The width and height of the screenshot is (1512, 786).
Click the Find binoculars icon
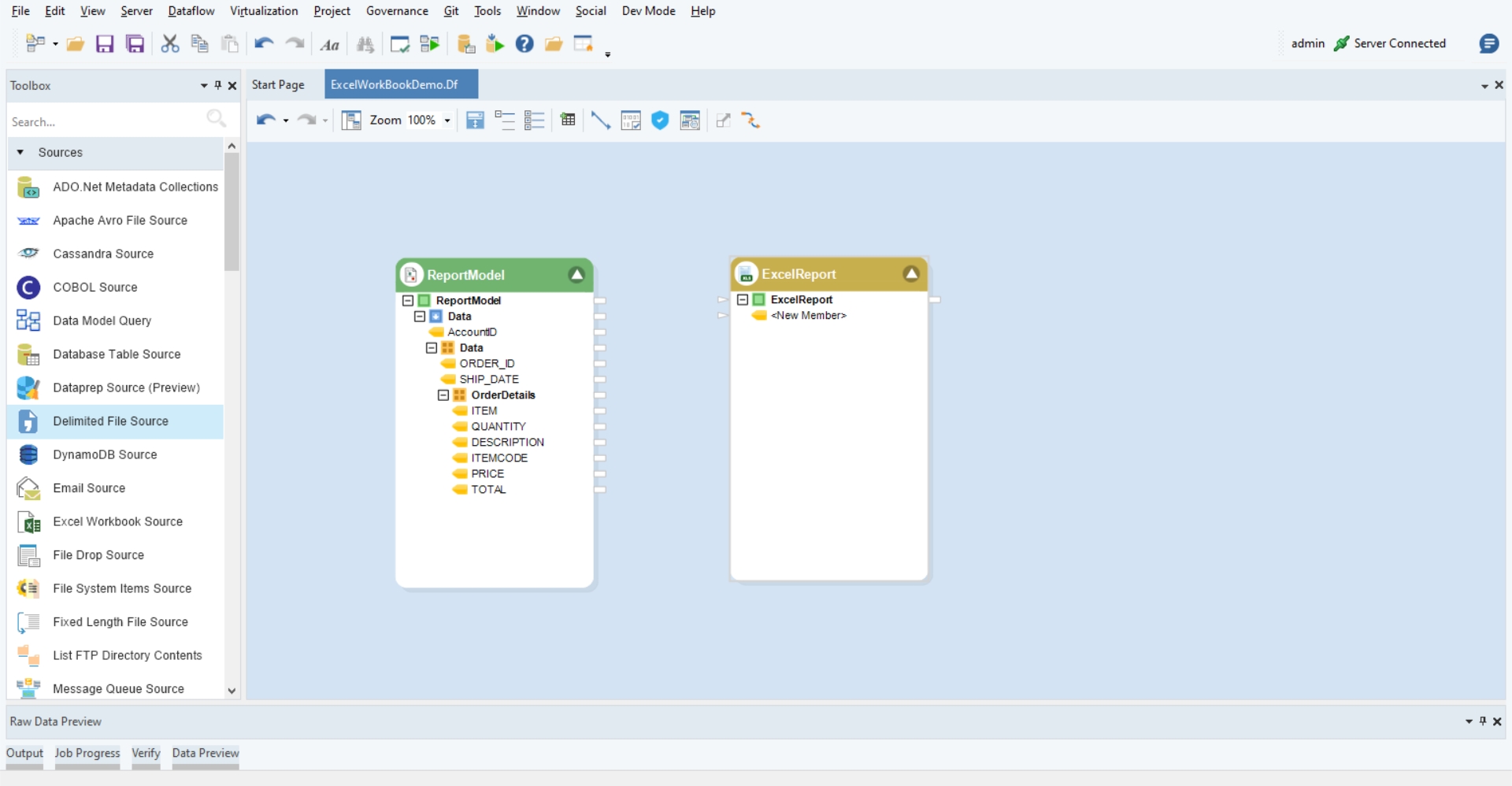pos(365,45)
